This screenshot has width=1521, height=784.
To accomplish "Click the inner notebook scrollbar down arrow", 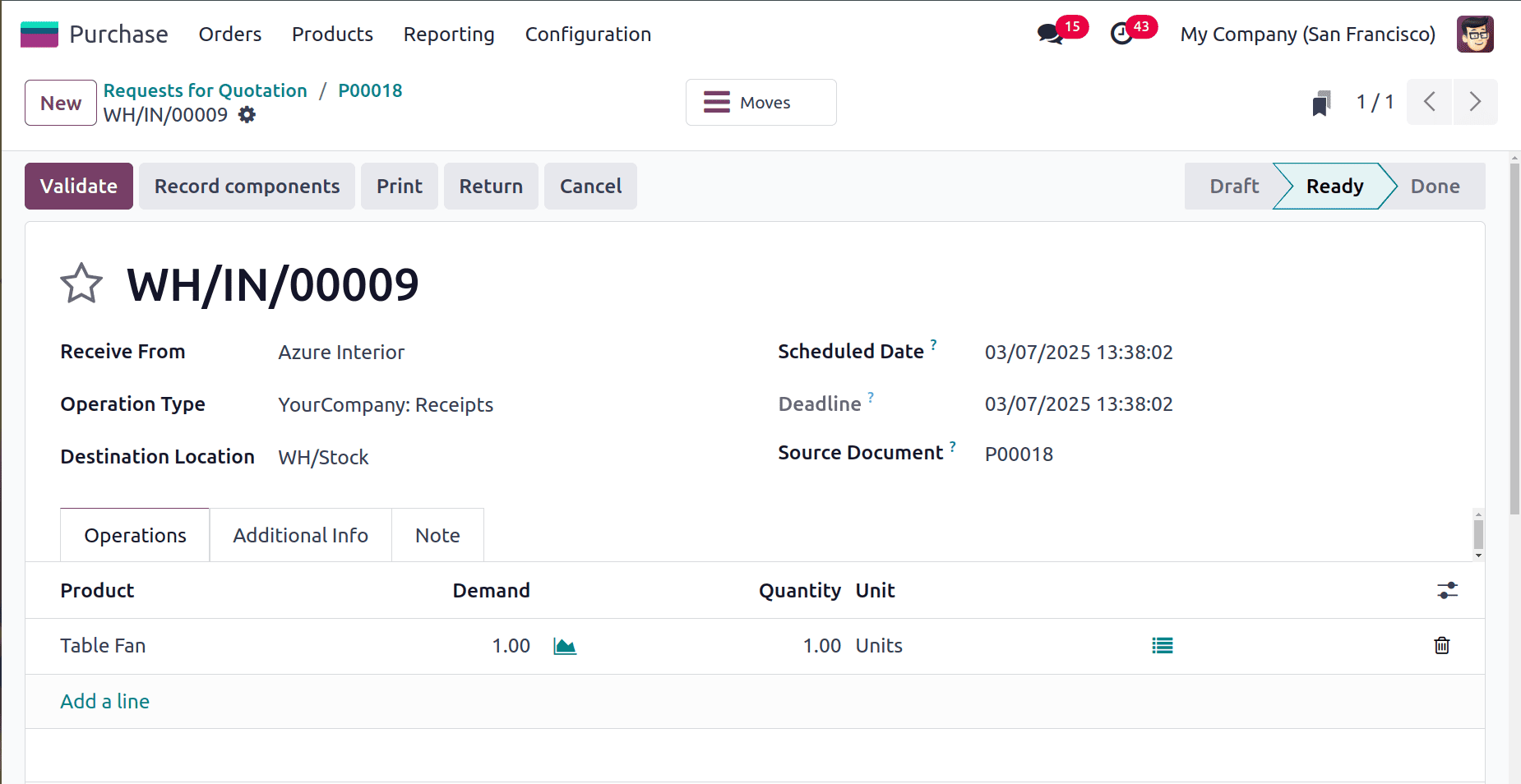I will pos(1478,556).
